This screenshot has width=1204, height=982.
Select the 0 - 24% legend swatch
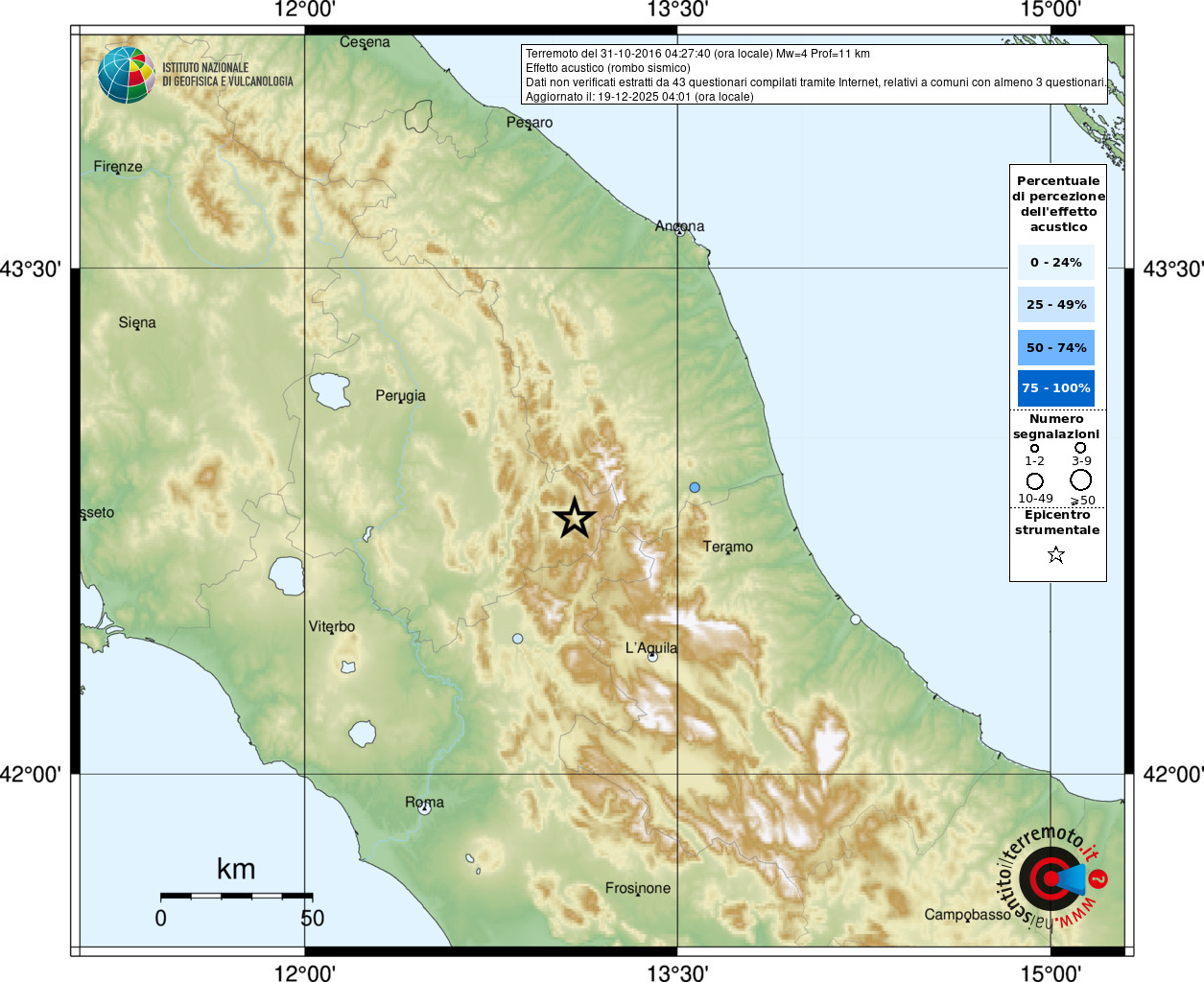pyautogui.click(x=1056, y=262)
